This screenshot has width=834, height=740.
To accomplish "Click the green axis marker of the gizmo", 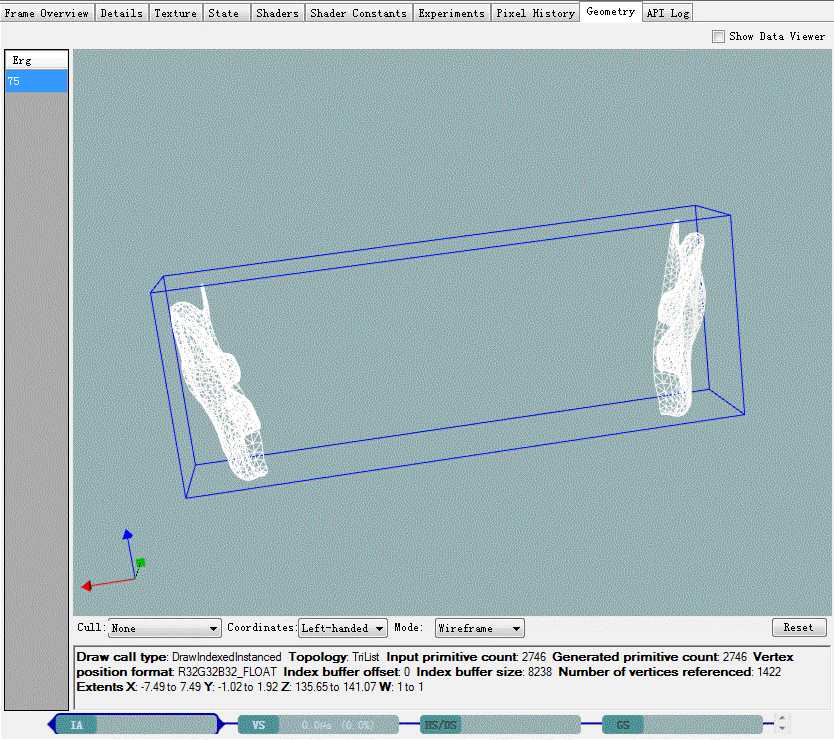I will tap(140, 563).
